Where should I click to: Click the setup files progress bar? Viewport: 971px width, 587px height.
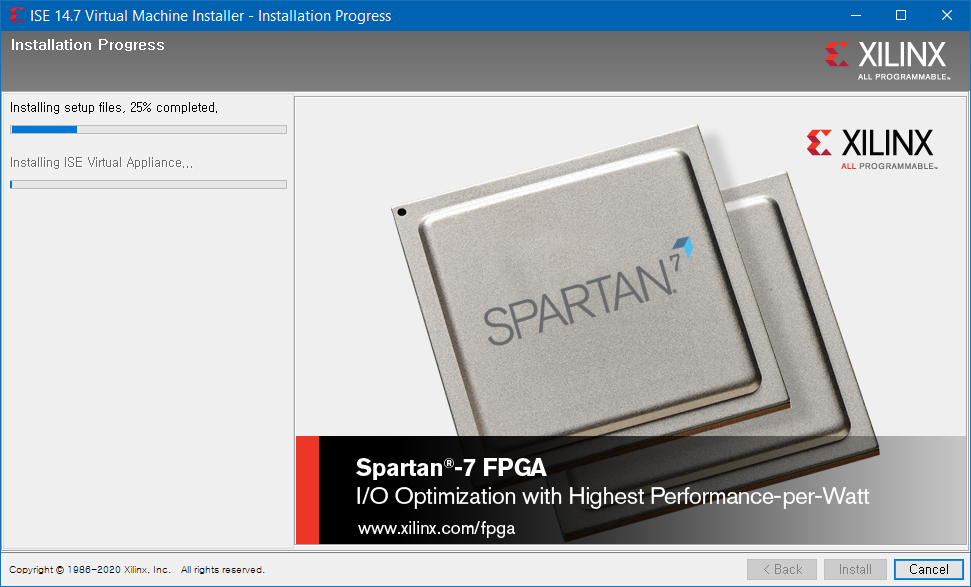[x=149, y=129]
